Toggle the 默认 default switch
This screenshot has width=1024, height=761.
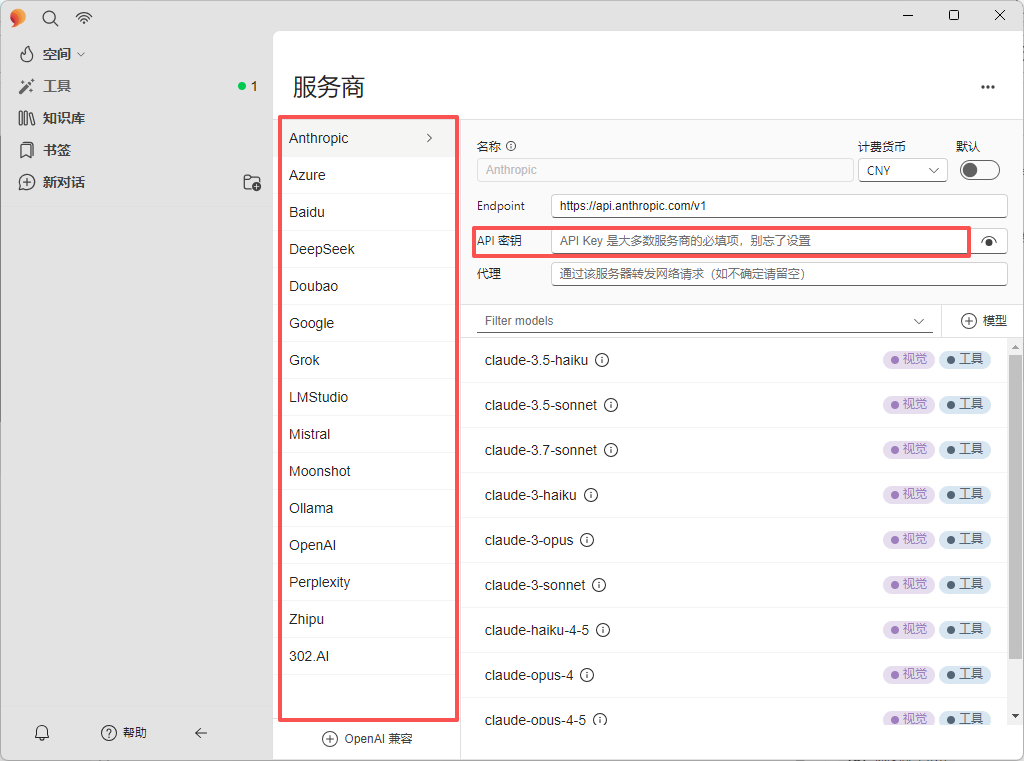click(x=980, y=170)
